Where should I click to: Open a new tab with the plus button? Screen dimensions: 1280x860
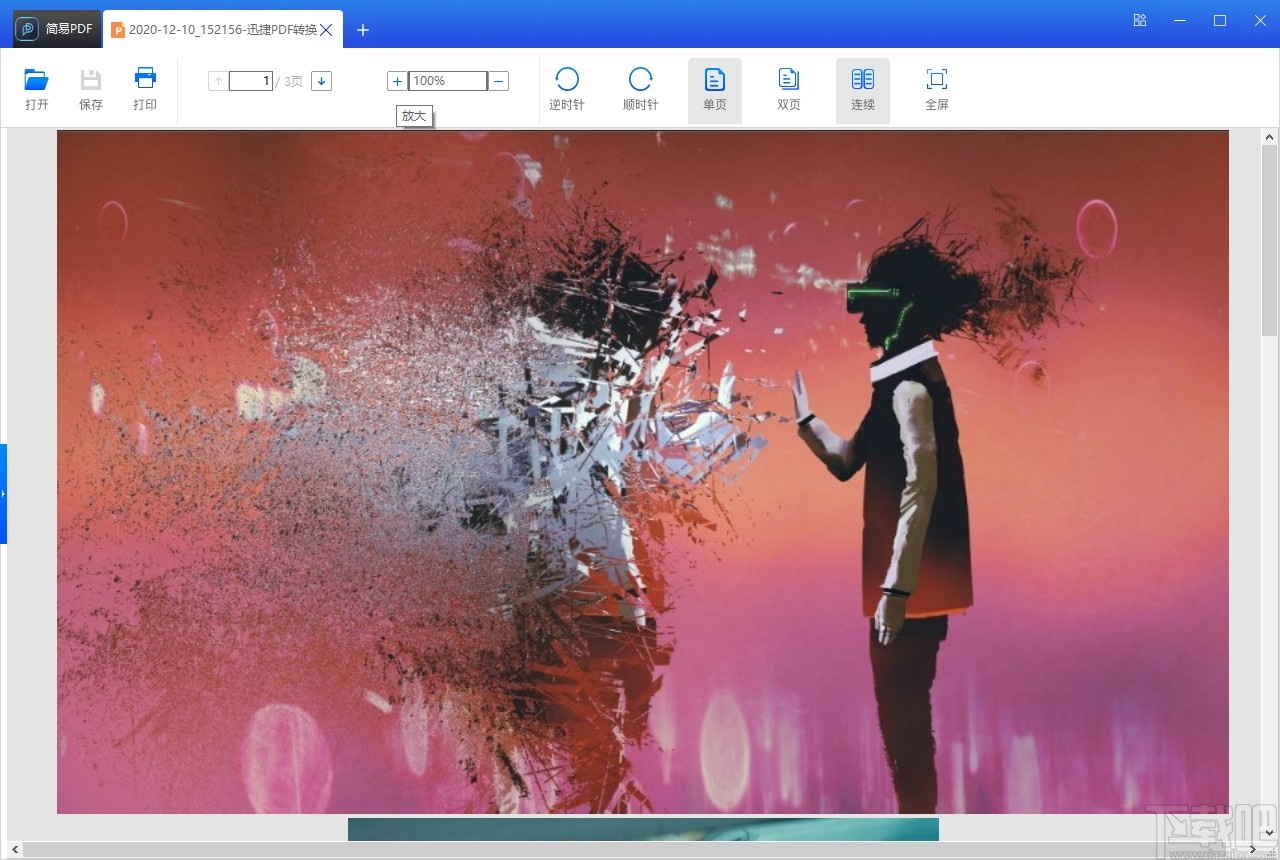click(x=362, y=30)
